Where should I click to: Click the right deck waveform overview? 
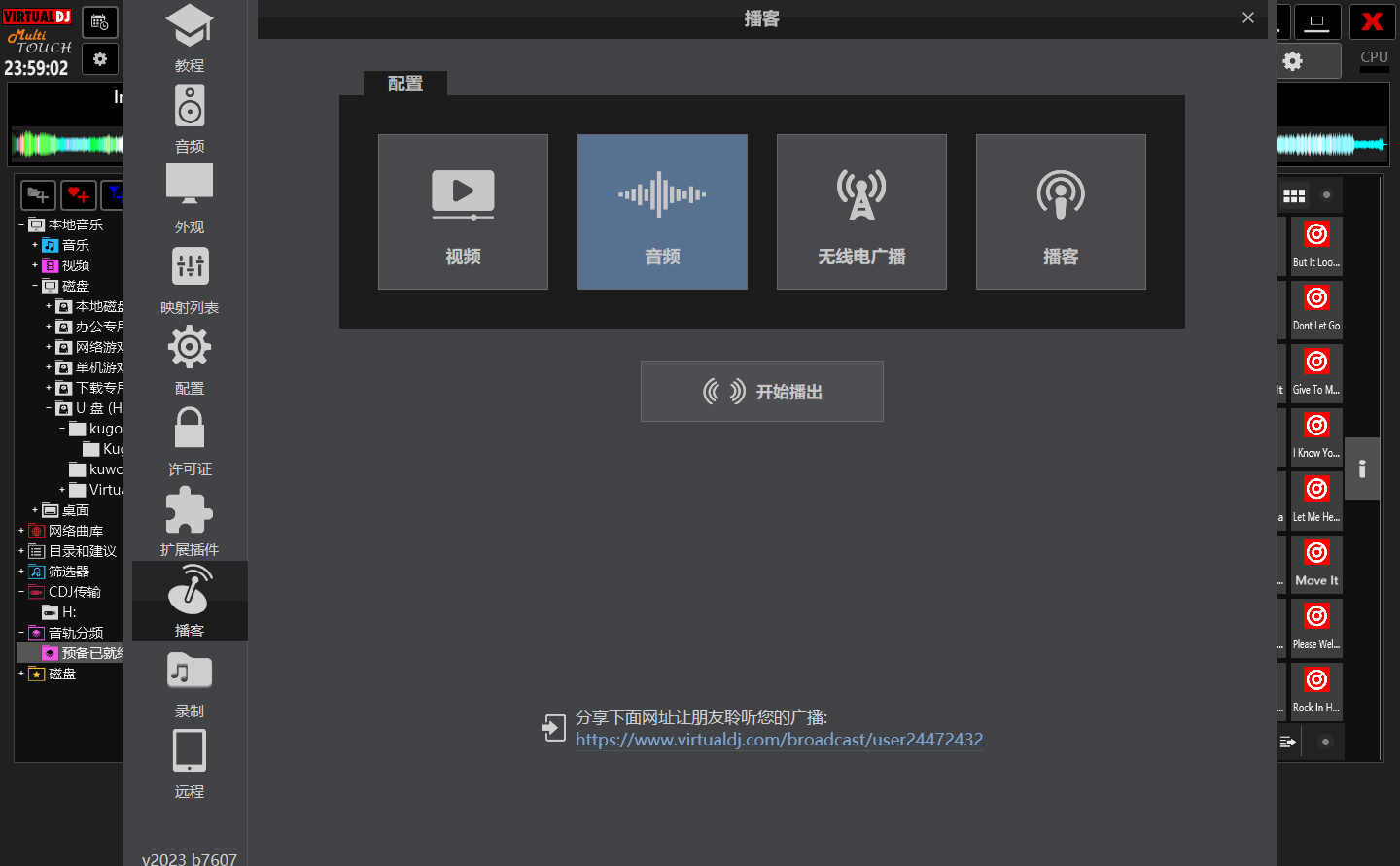1332,145
